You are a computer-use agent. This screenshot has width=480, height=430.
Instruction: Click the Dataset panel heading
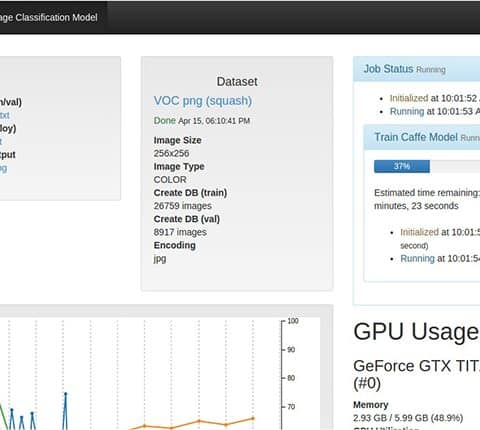coord(237,82)
